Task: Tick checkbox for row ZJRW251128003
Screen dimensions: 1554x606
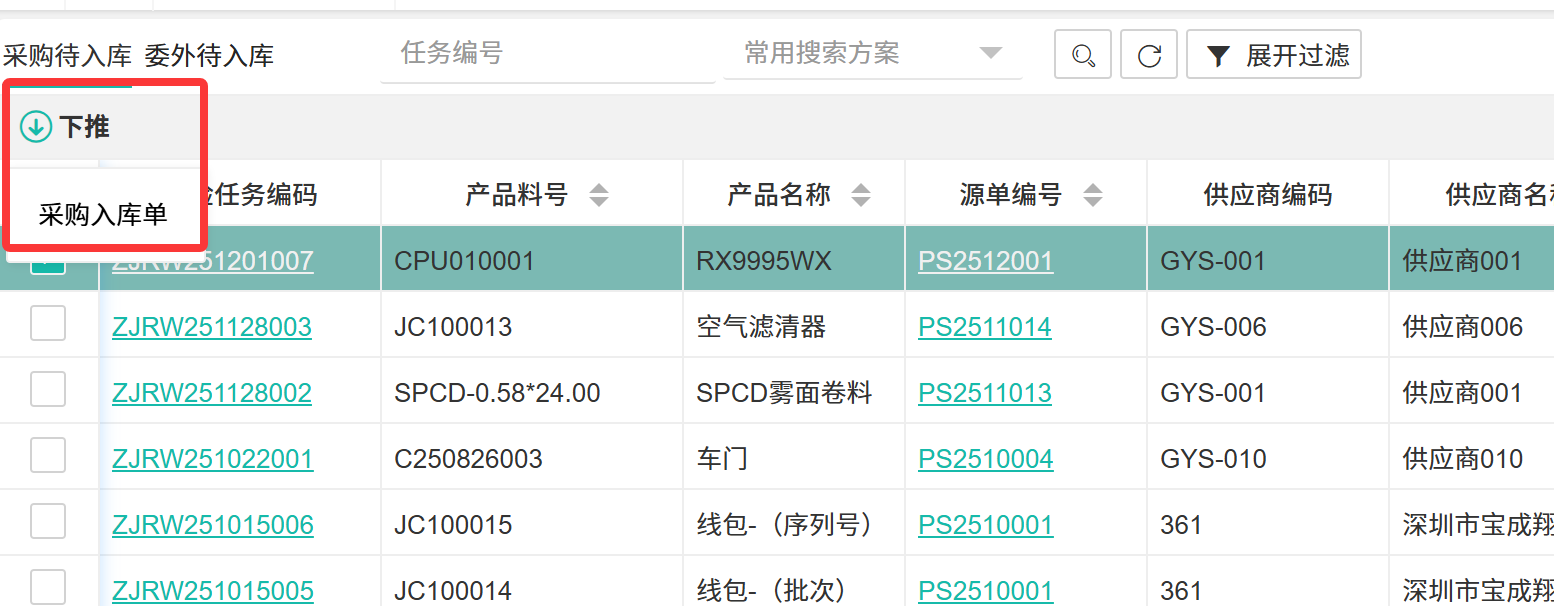Action: pos(48,324)
